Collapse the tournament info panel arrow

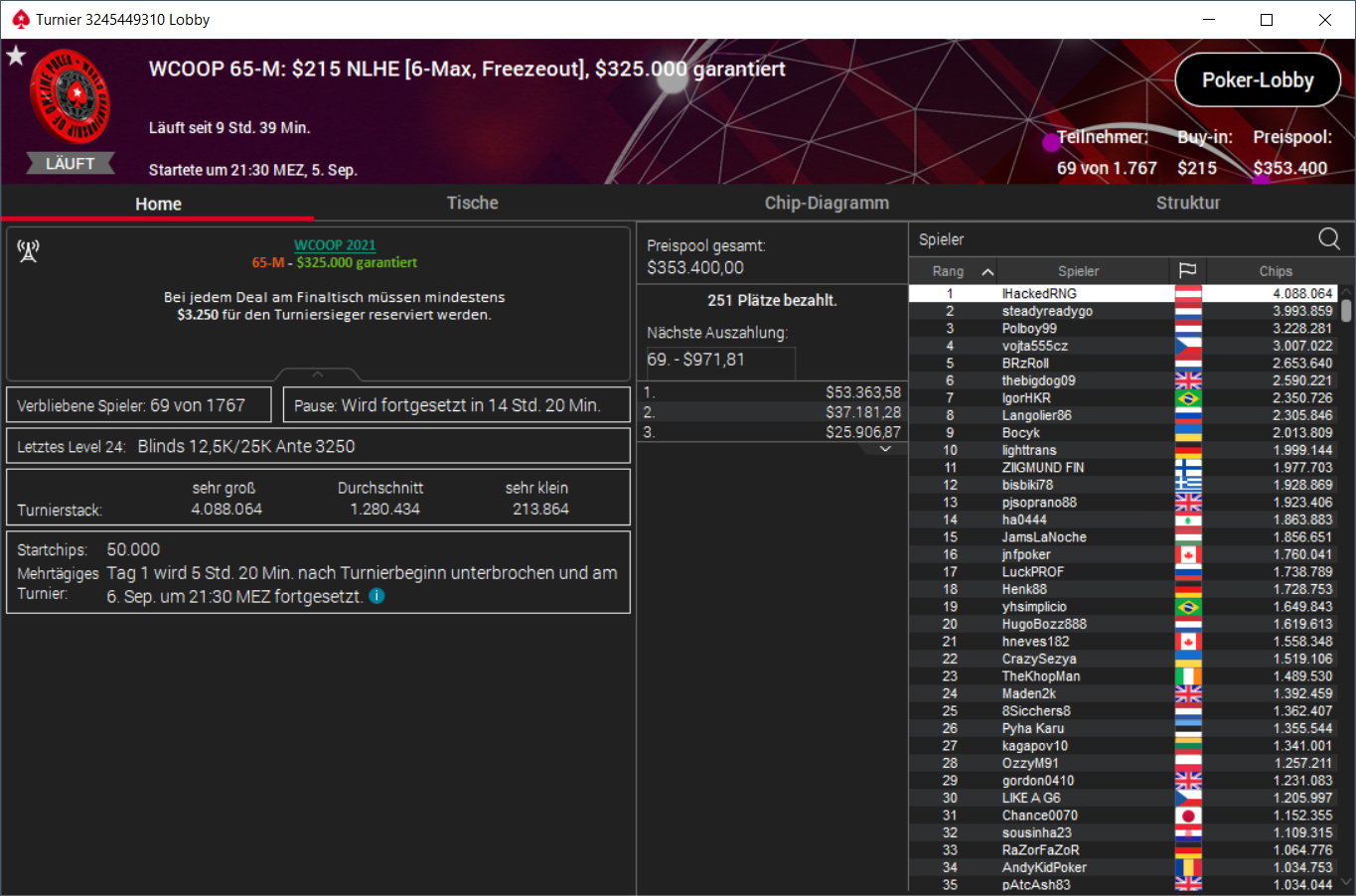[318, 374]
